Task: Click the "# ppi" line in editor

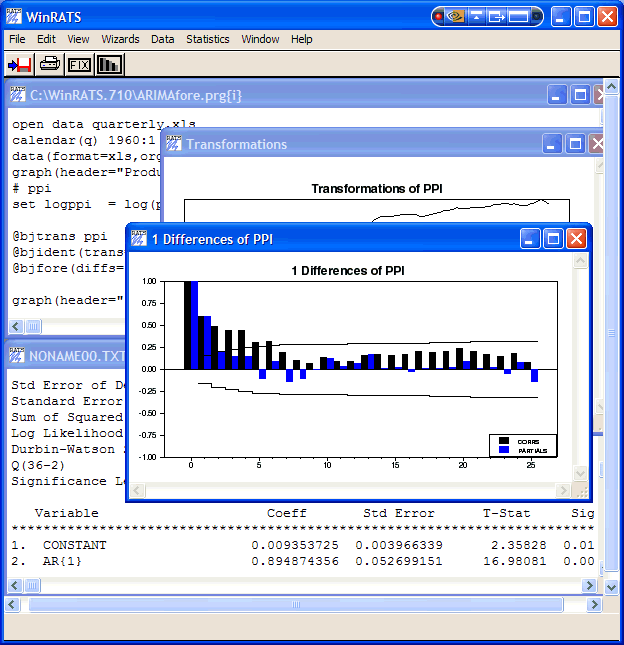Action: click(x=32, y=188)
